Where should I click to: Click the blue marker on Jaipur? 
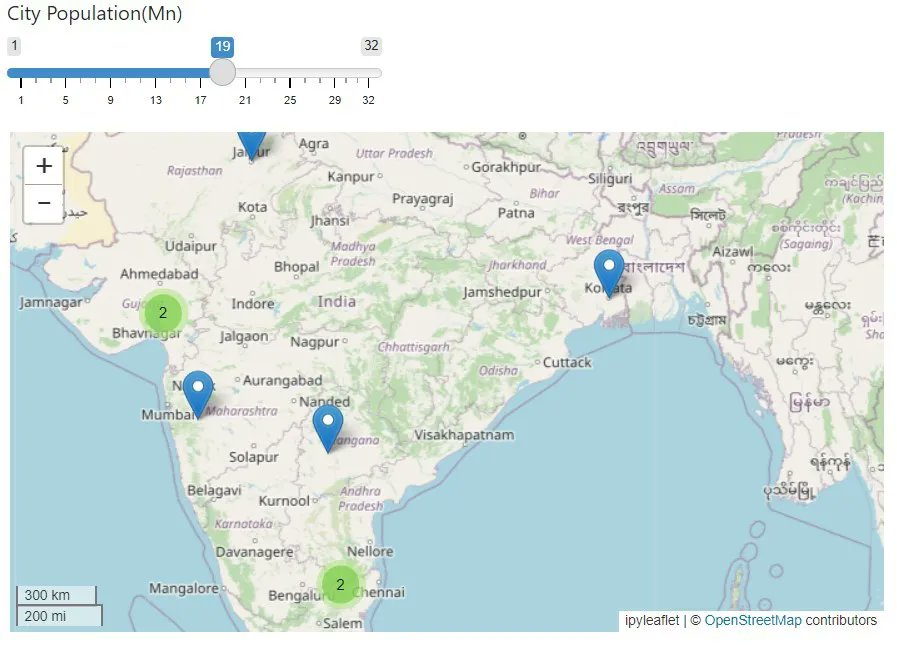(x=252, y=146)
